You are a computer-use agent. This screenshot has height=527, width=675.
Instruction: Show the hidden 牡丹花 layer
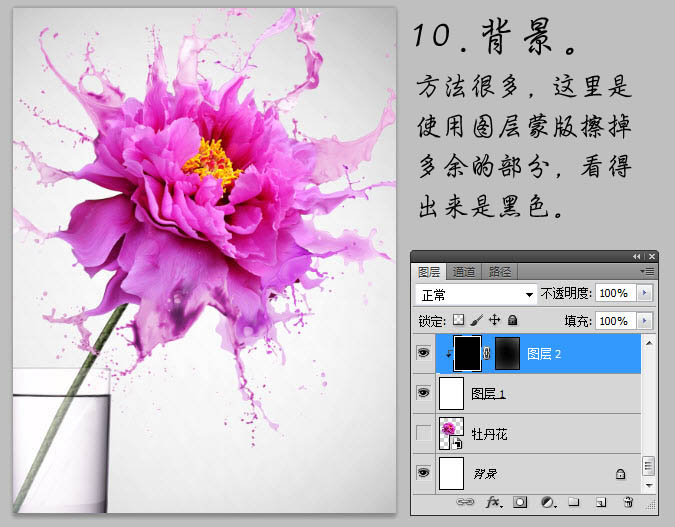pos(424,433)
